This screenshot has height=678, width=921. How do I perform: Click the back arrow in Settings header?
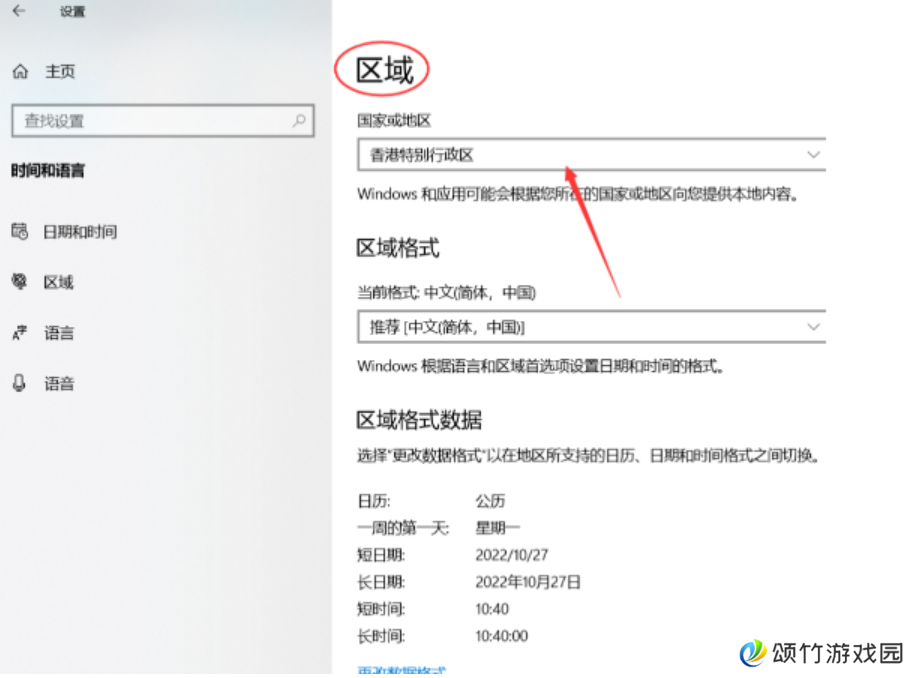[19, 11]
